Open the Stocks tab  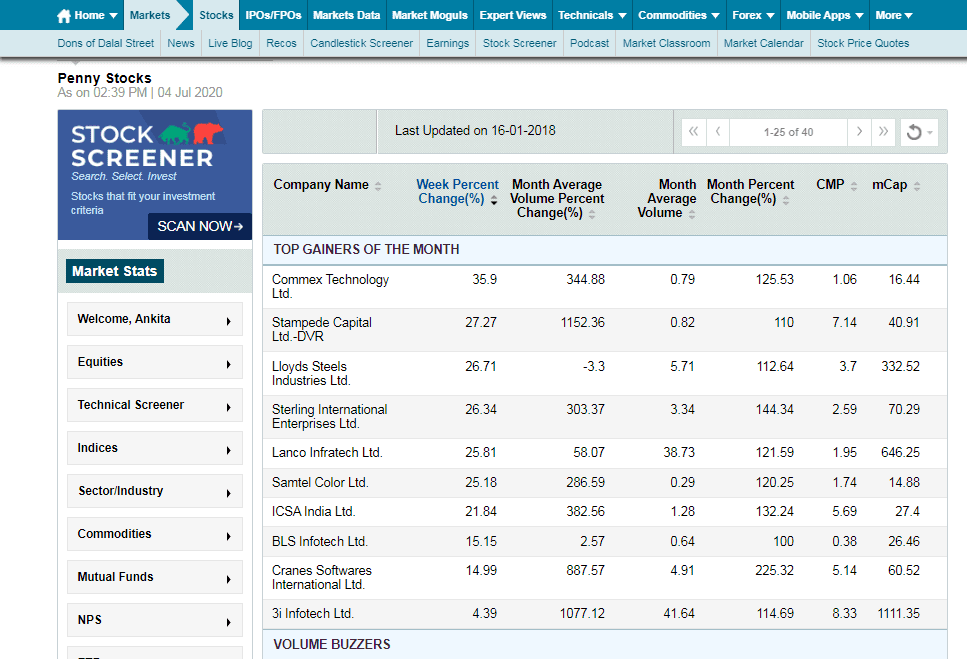216,15
